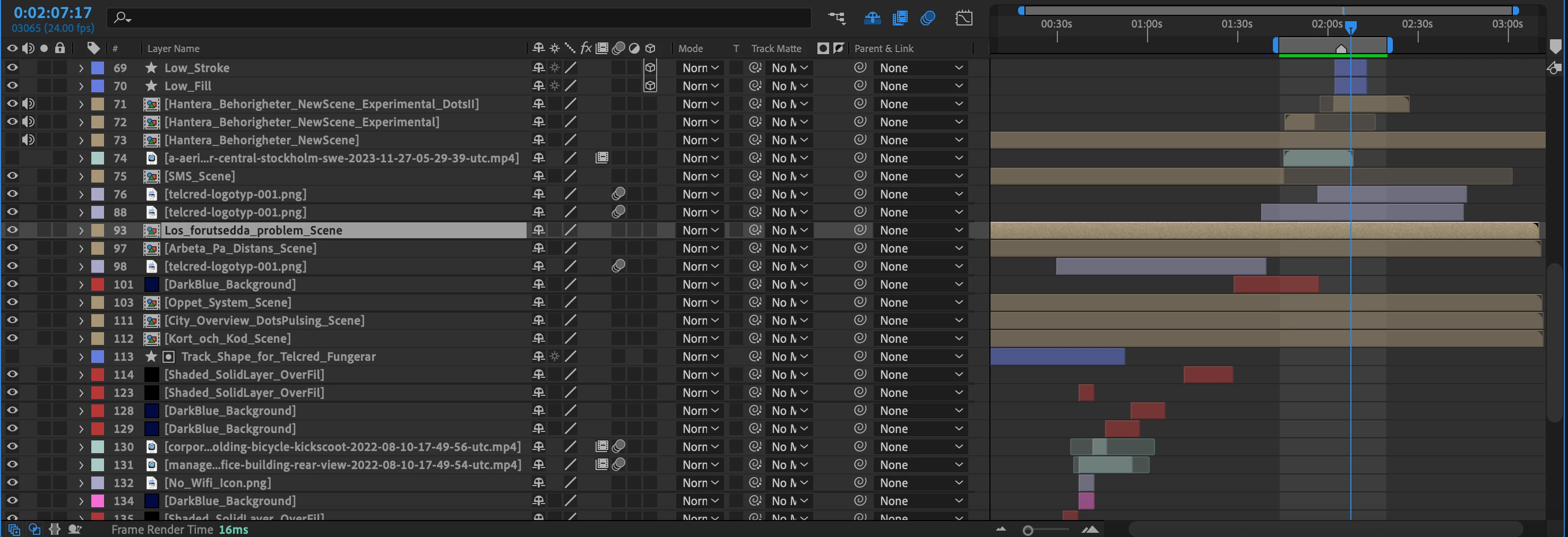Toggle transfer controls pane at bottom left
The width and height of the screenshot is (1568, 537).
[35, 529]
